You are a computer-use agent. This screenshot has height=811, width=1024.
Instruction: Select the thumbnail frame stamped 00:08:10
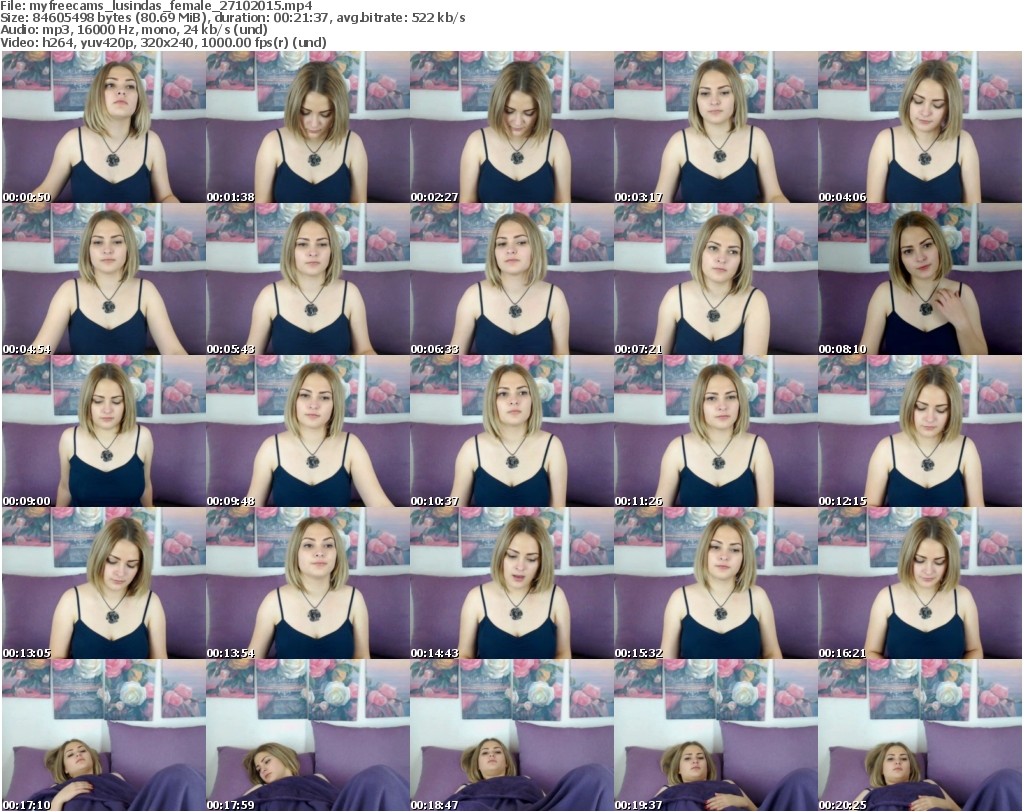(920, 279)
